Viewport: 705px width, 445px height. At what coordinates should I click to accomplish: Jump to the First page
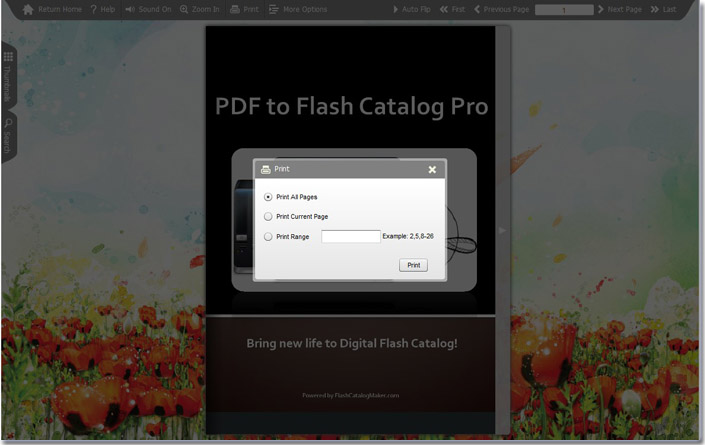coord(452,9)
